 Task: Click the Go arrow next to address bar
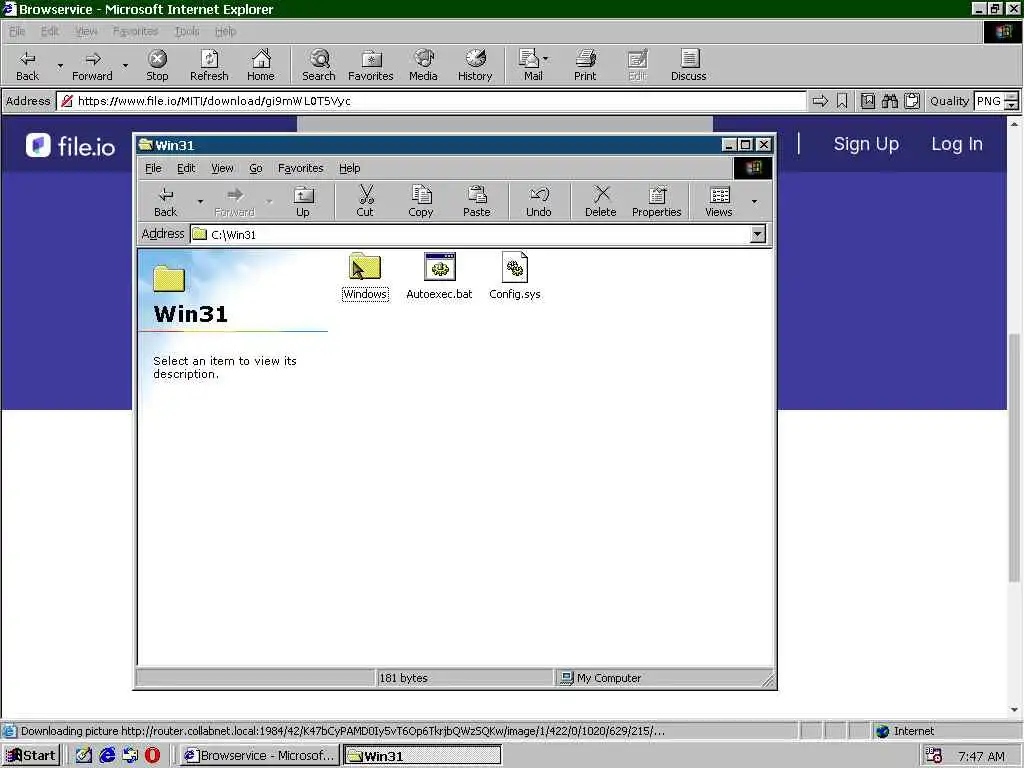pos(820,101)
